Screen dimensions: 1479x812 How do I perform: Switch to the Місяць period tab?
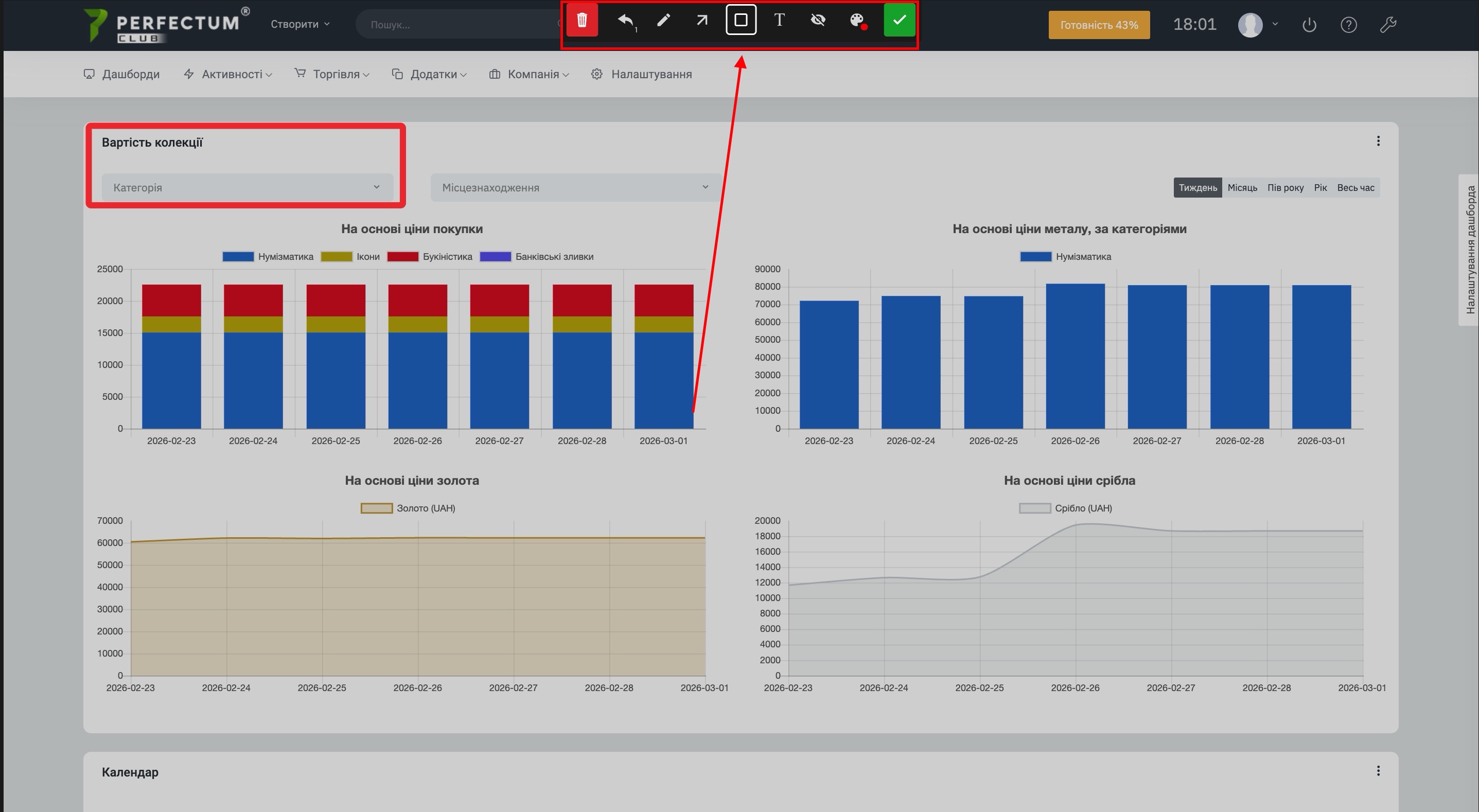click(x=1242, y=188)
